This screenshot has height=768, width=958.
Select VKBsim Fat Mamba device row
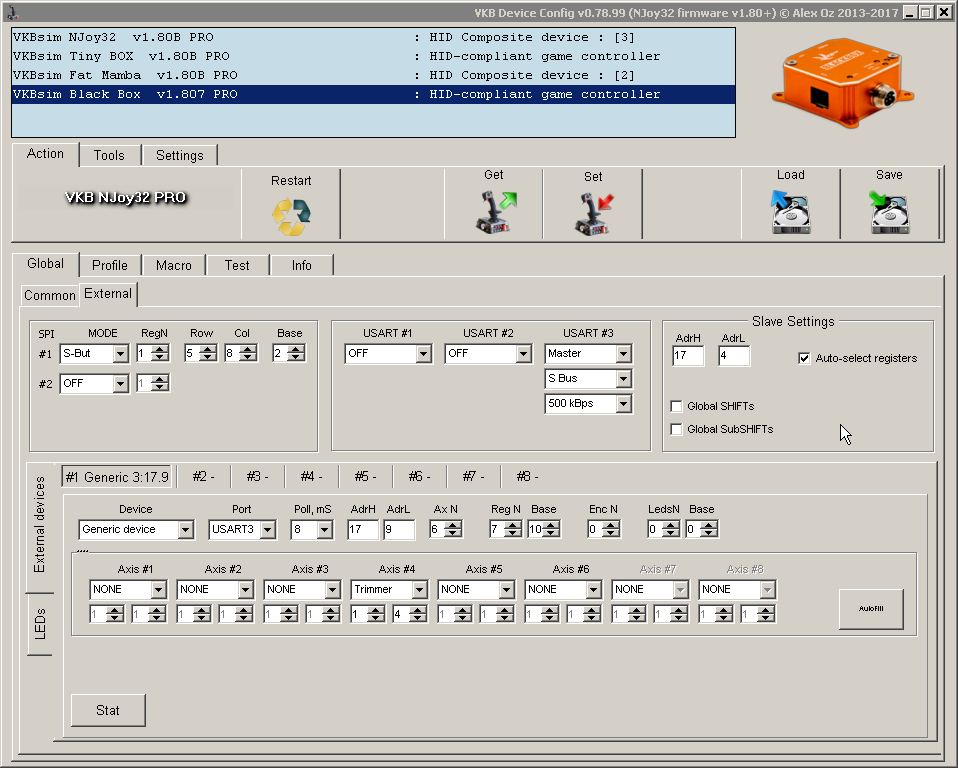click(x=373, y=75)
